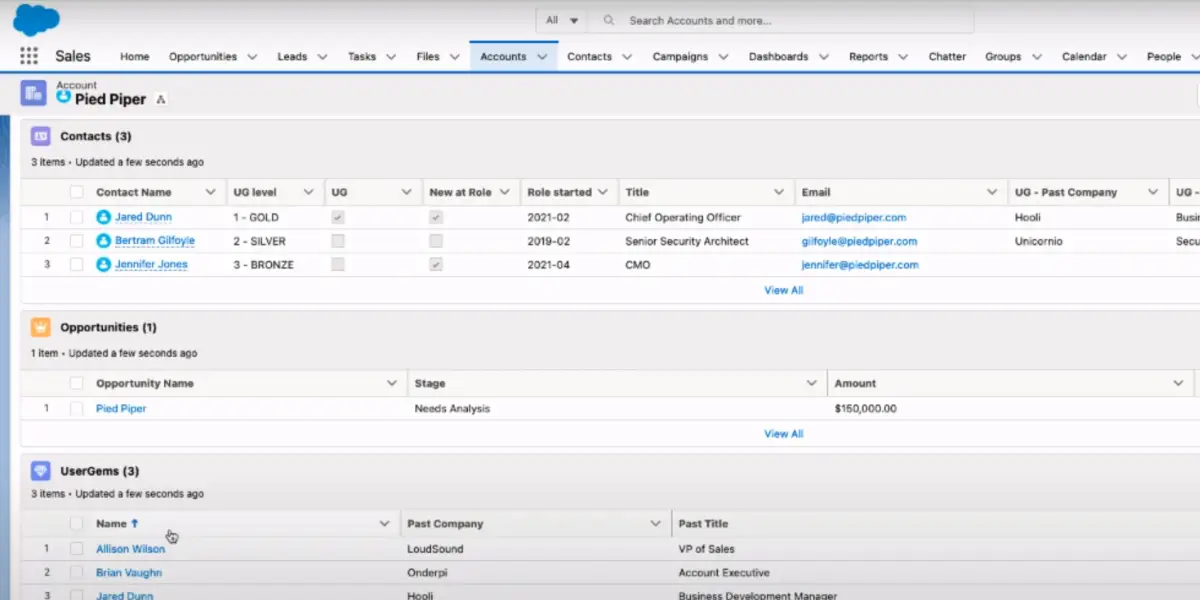Click the Contacts related list icon
The height and width of the screenshot is (600, 1200).
pyautogui.click(x=41, y=136)
